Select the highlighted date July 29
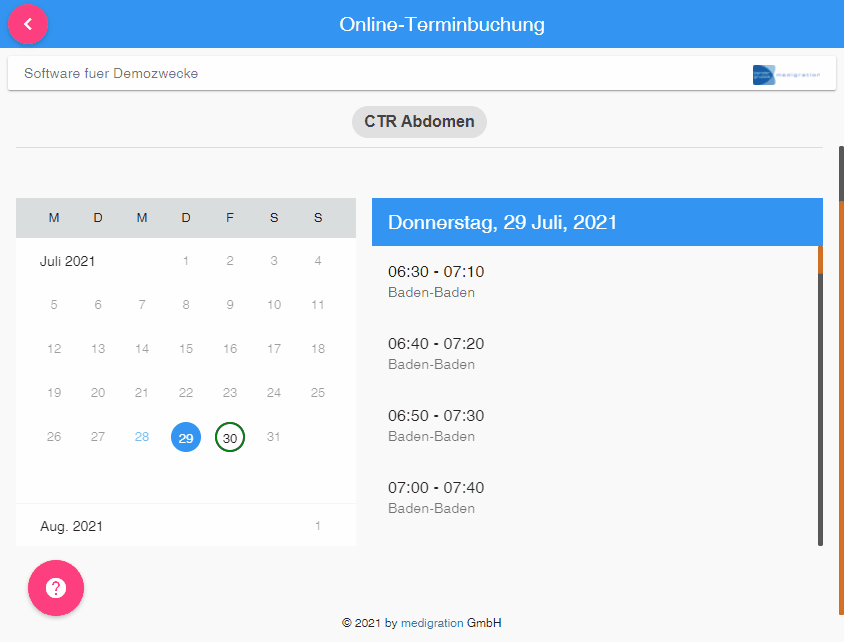844x642 pixels. [185, 437]
